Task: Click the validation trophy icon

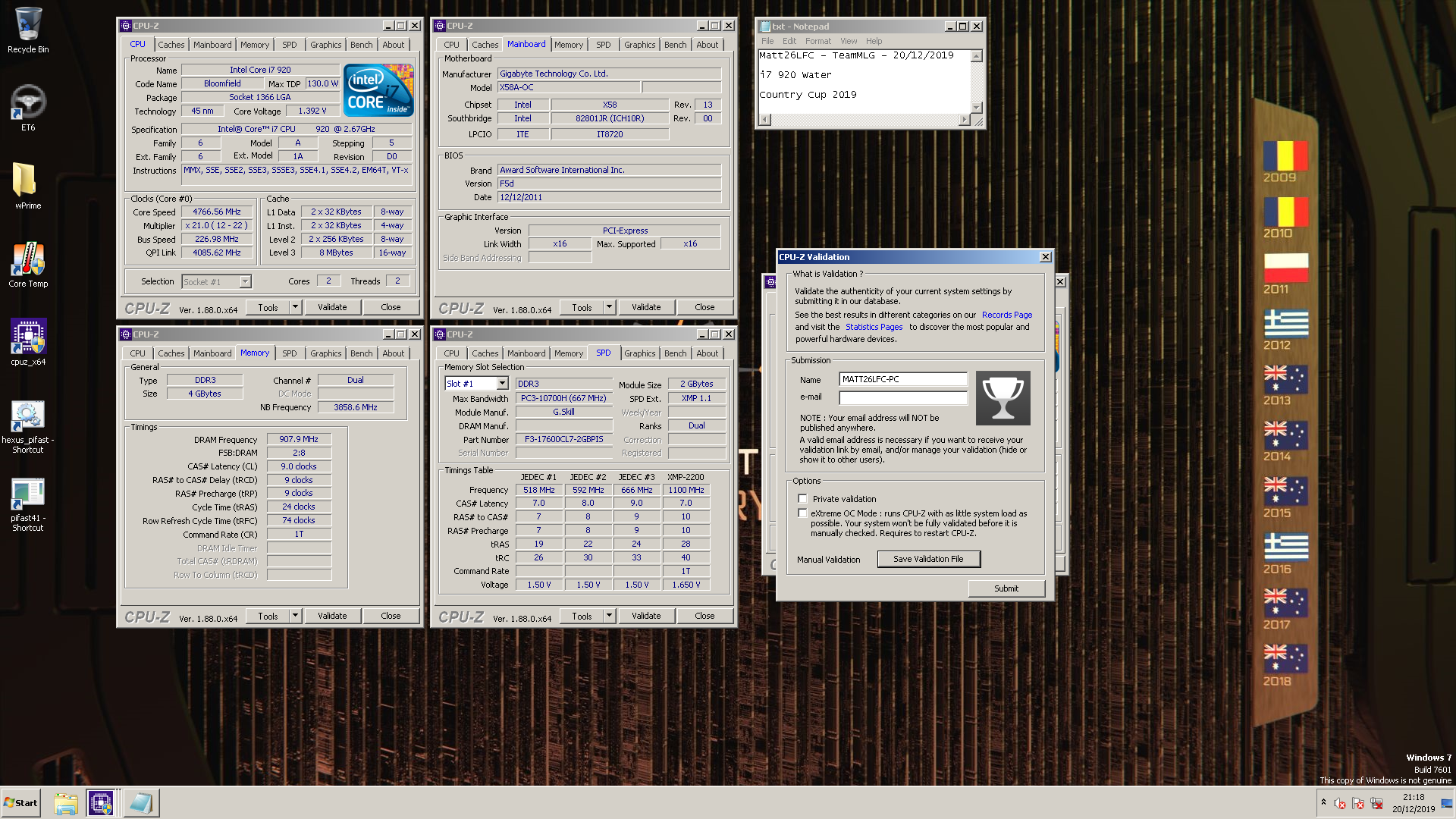Action: click(1003, 398)
